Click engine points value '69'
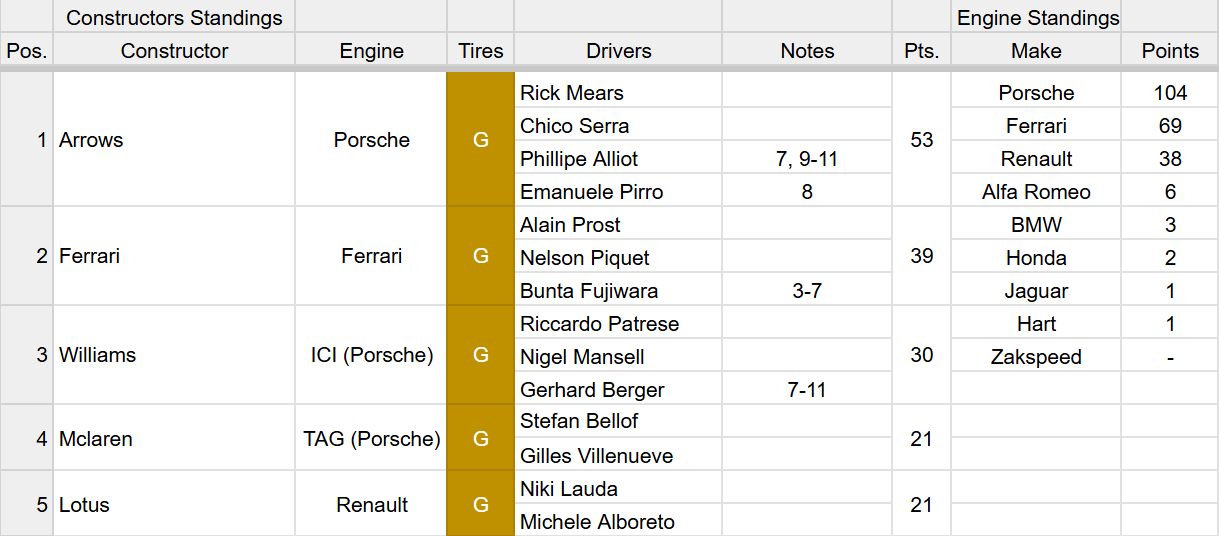Screen dimensions: 1219x536 (x=1170, y=125)
